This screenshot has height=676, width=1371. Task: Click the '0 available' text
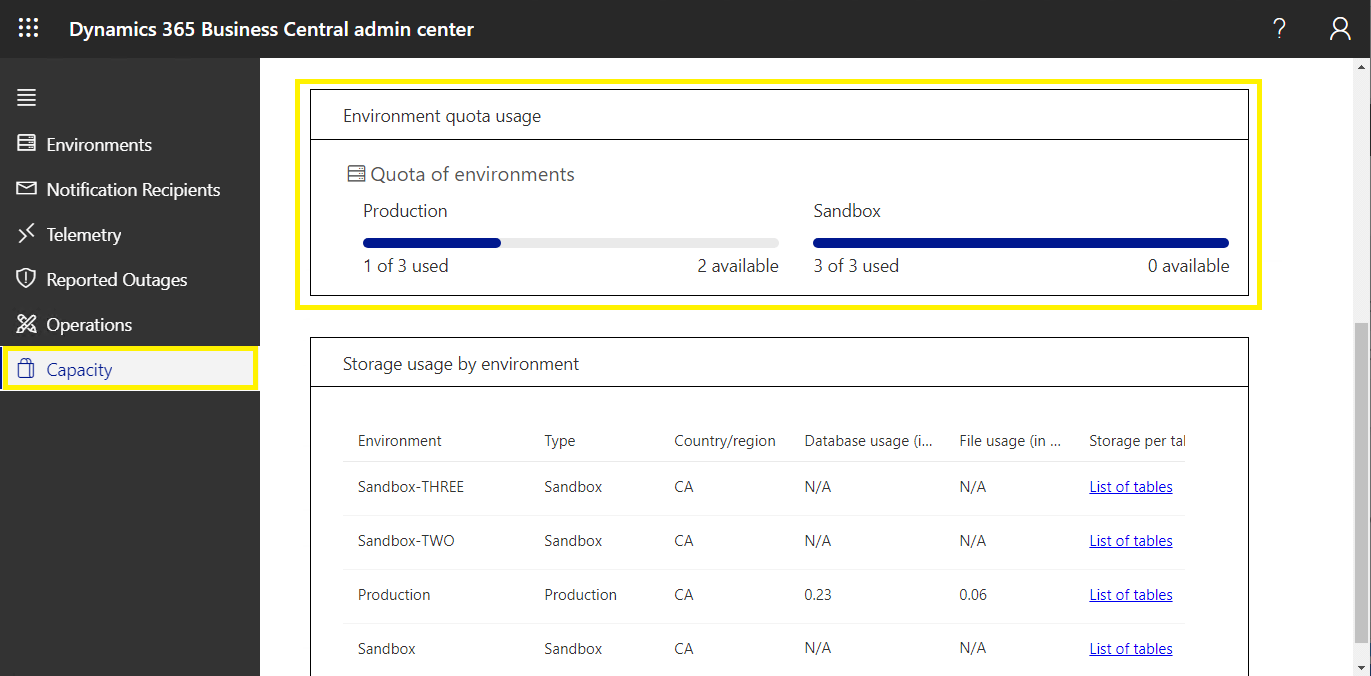coord(1189,266)
